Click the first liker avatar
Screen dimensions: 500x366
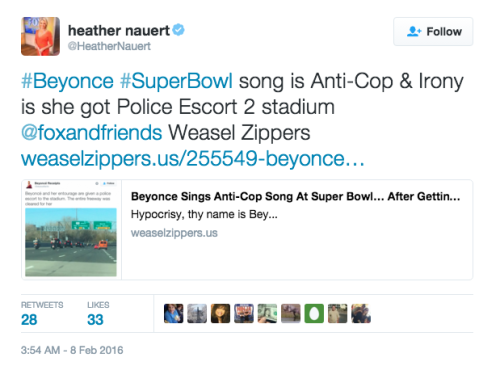(x=174, y=313)
